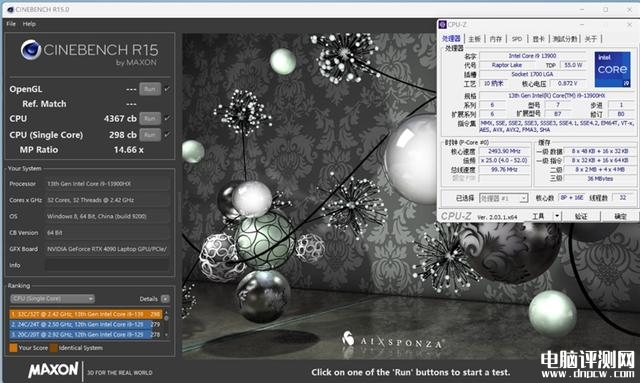Click the OS field value
The image size is (640, 383).
pos(107,216)
